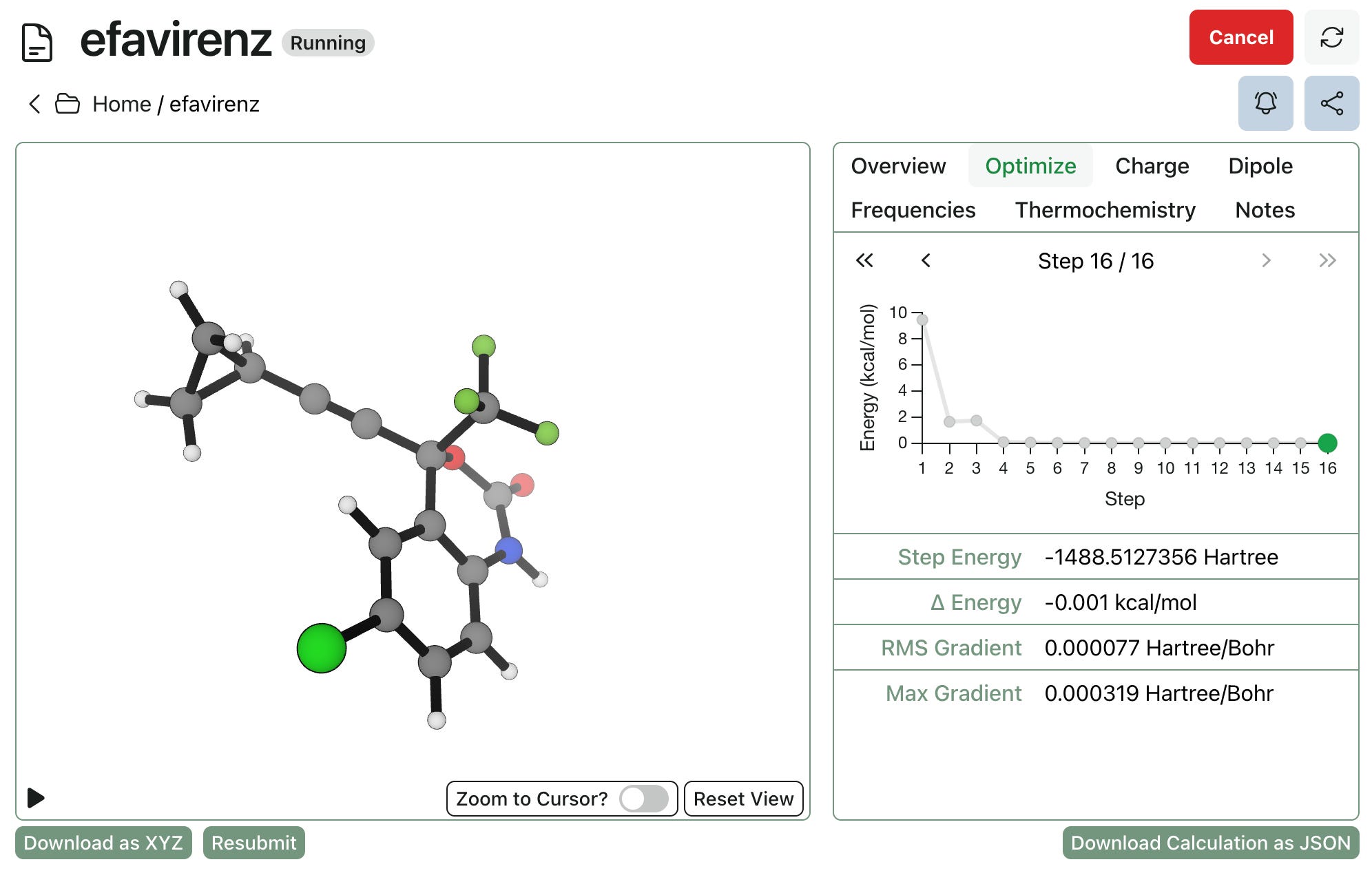Go to previous optimization step
This screenshot has width=1372, height=873.
(x=926, y=260)
